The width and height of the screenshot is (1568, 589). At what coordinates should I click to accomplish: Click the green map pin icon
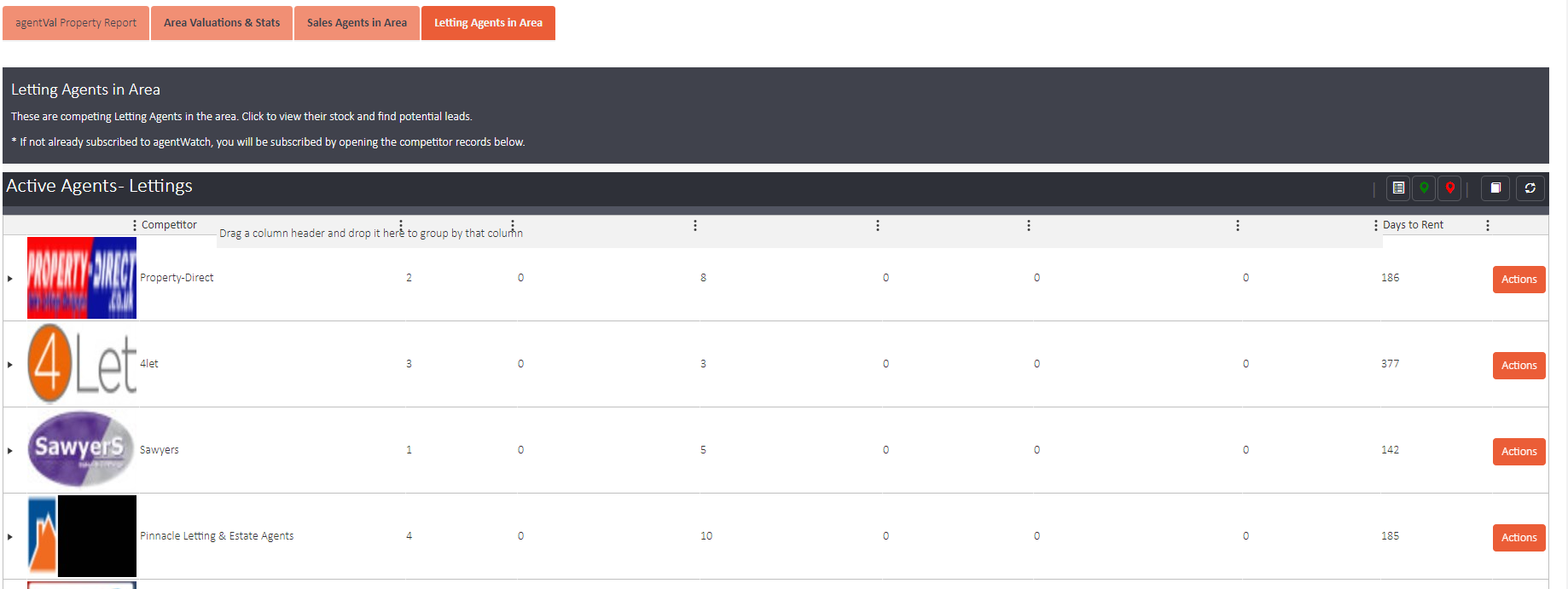click(x=1424, y=188)
